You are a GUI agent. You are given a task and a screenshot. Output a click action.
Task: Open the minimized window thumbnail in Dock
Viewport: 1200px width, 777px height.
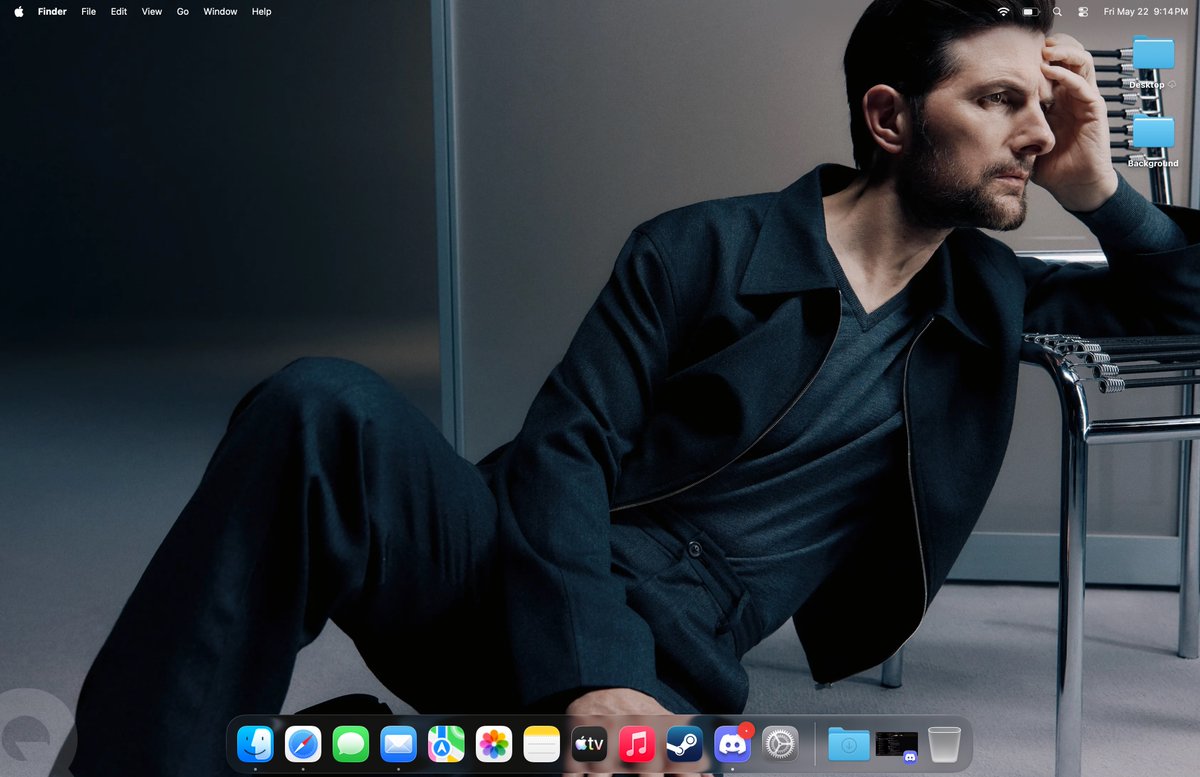coord(896,744)
